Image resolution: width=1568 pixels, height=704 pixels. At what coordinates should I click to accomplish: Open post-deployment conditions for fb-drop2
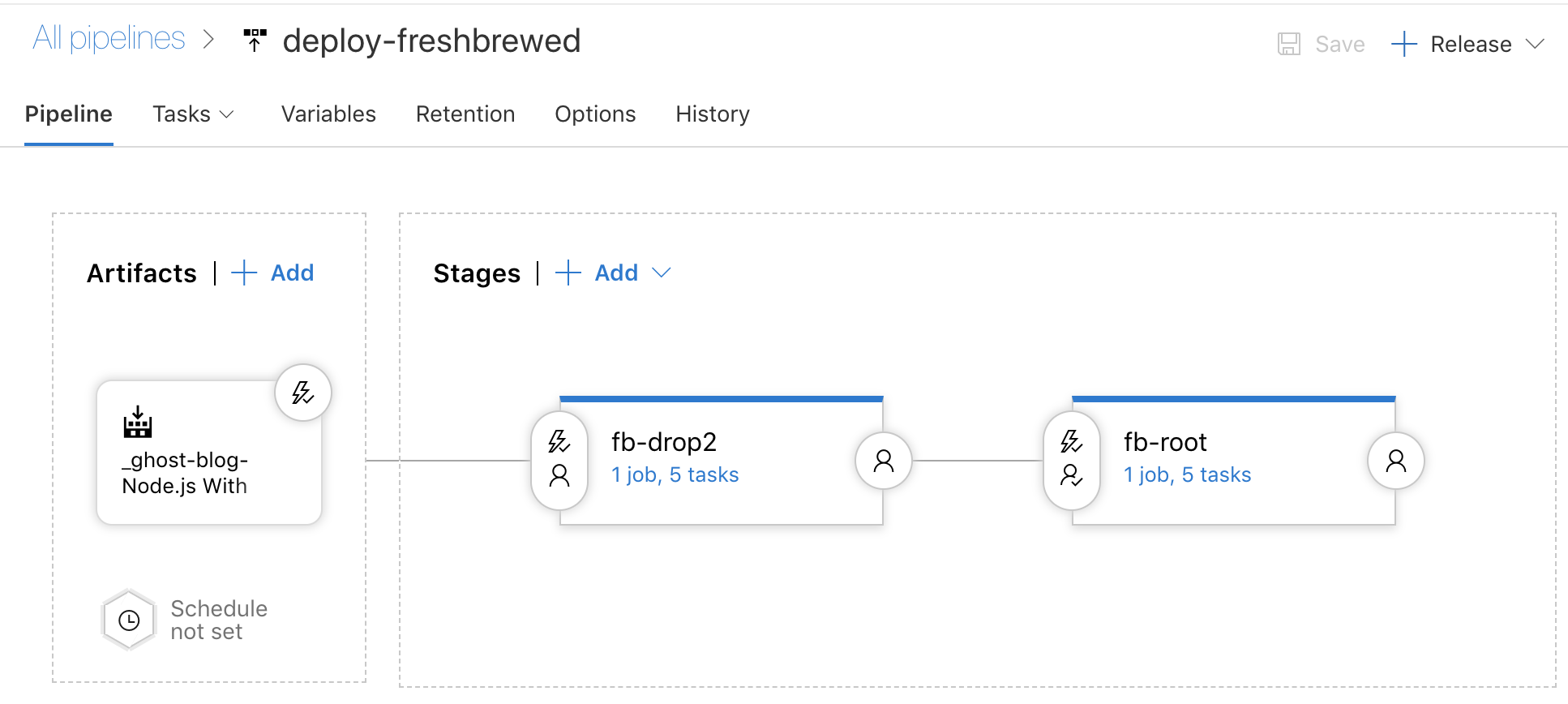coord(884,461)
